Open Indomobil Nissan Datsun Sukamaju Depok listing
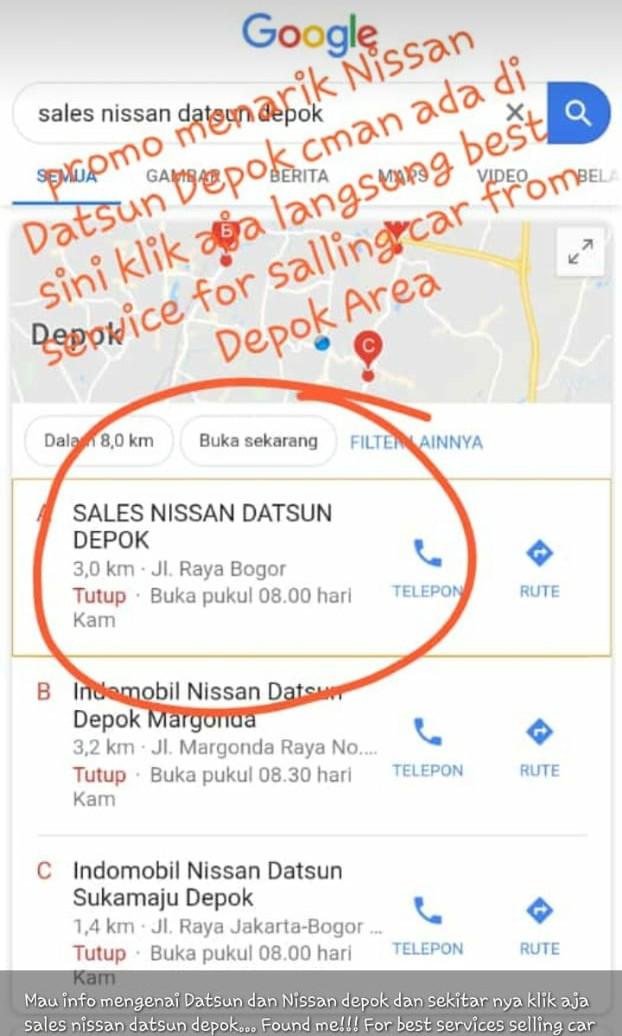The image size is (622, 1036). [x=208, y=884]
